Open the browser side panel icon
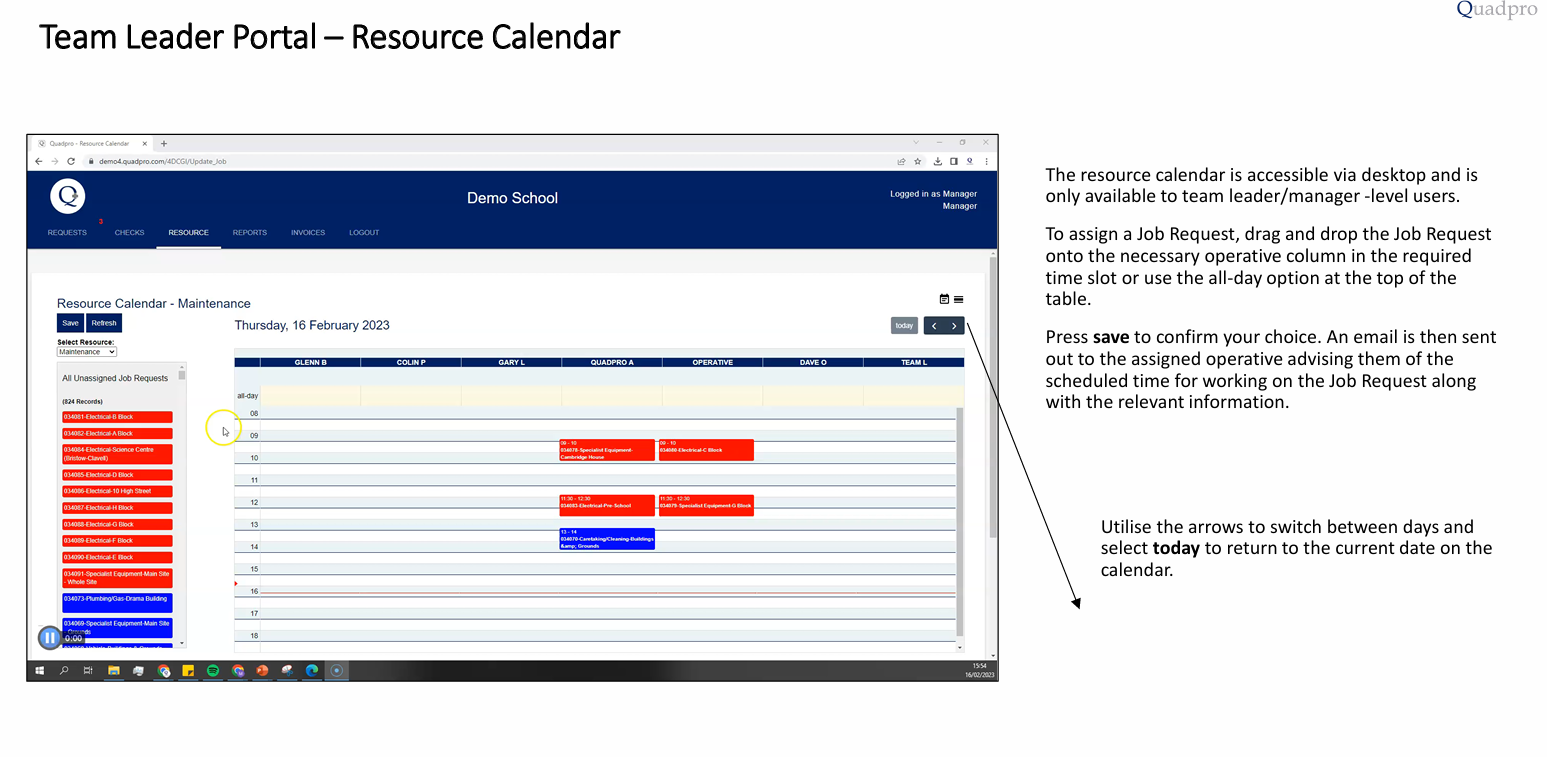The width and height of the screenshot is (1547, 757). (954, 161)
